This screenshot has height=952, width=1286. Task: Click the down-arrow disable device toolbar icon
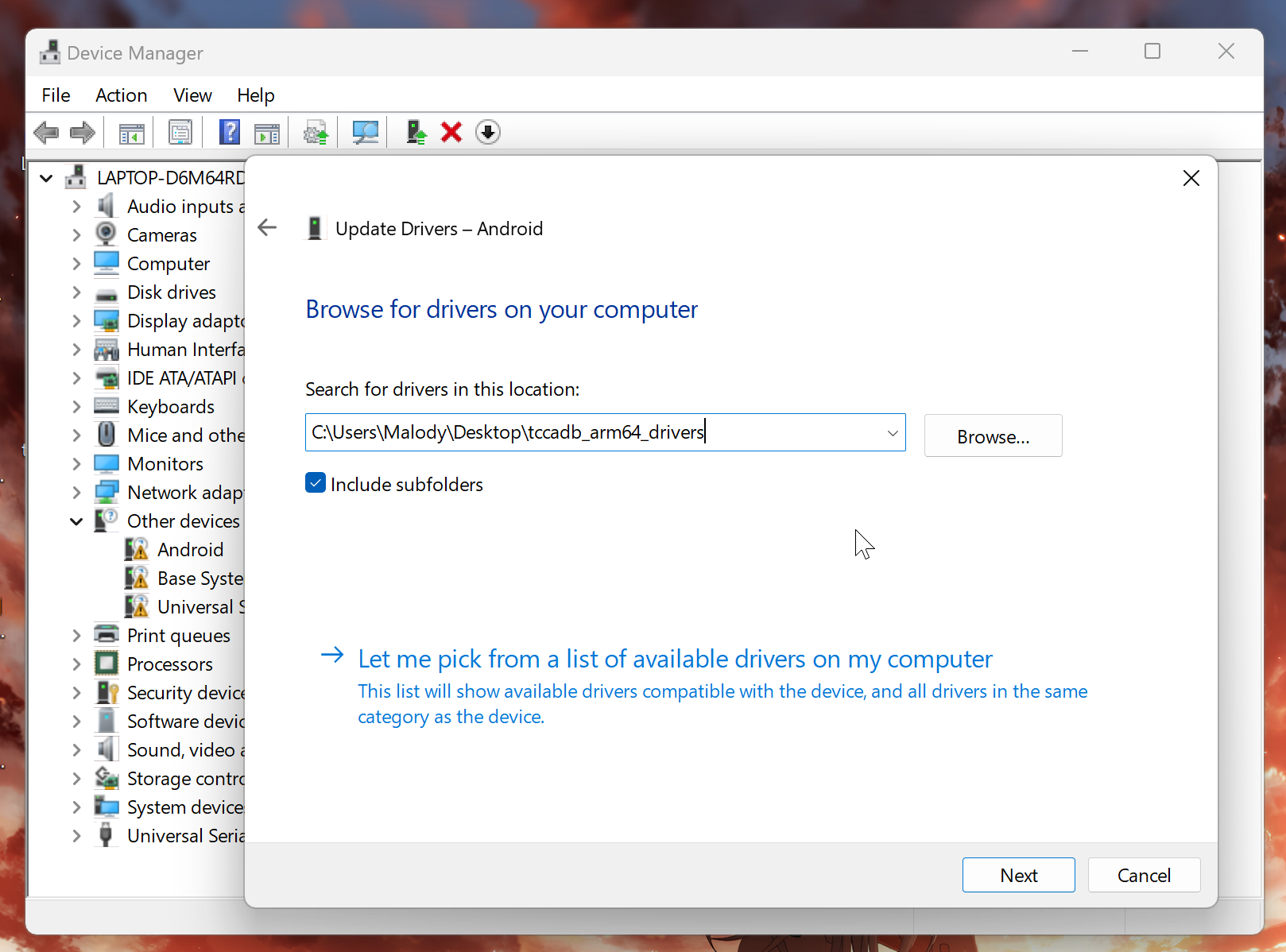488,132
